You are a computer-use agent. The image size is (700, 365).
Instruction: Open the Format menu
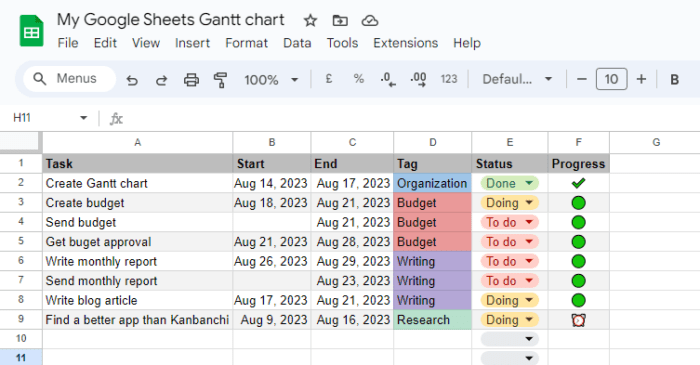(246, 43)
